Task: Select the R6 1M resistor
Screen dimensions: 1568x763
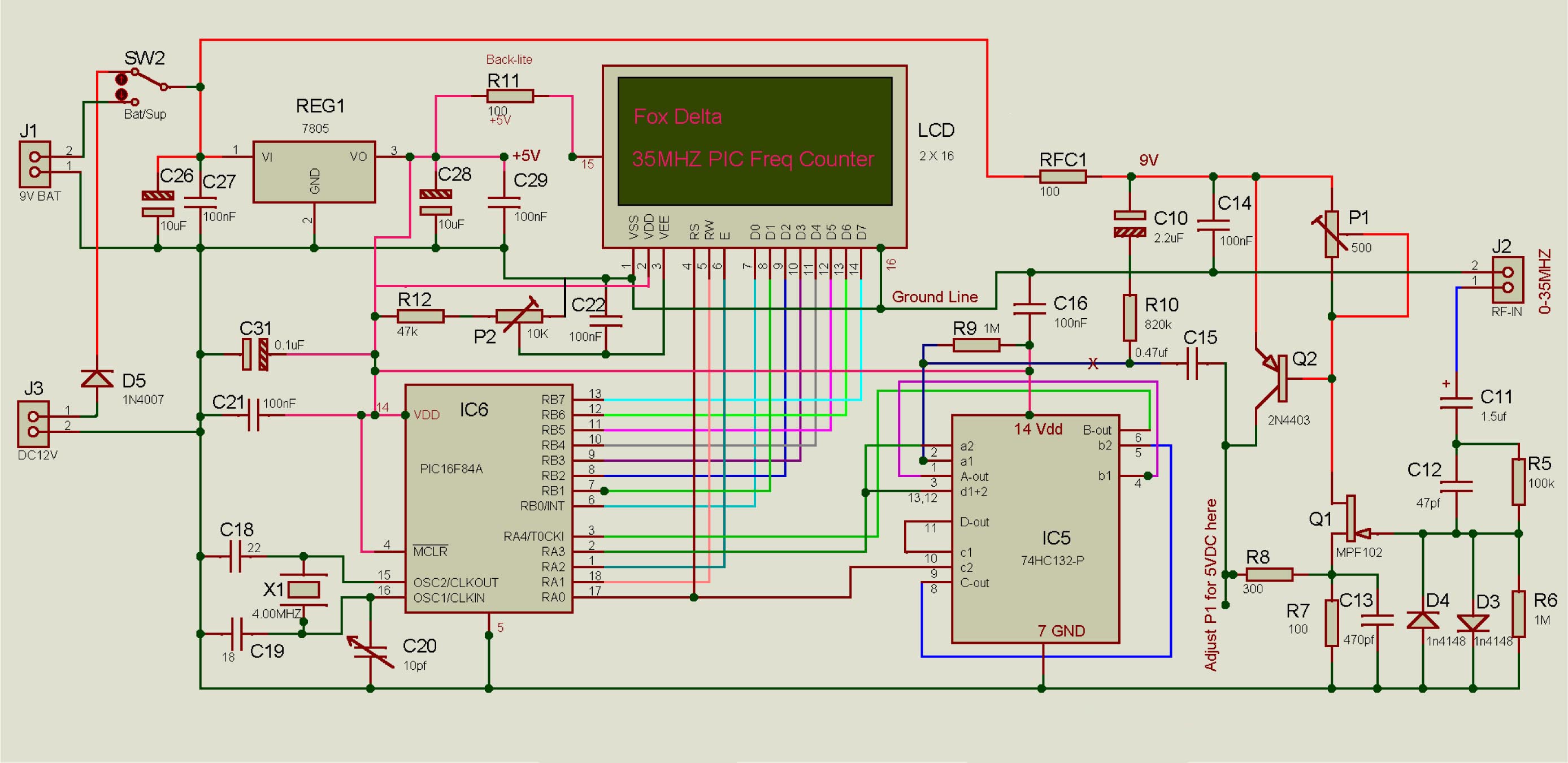Action: pos(1519,613)
